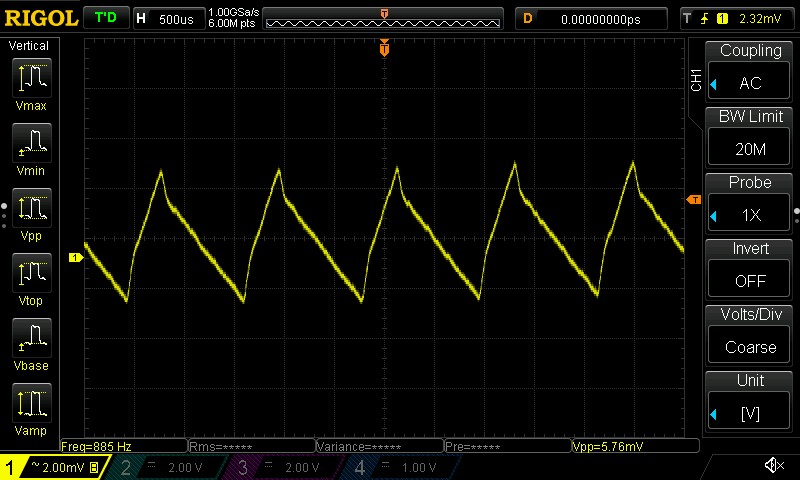Select the Vmax measurement icon
800x480 pixels.
point(32,78)
